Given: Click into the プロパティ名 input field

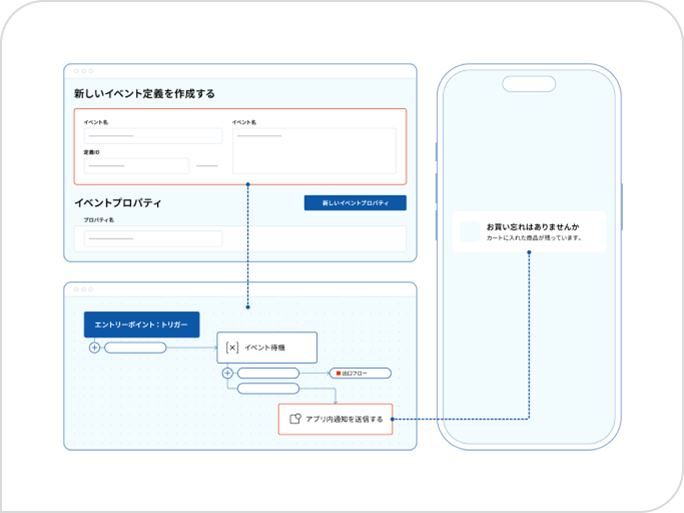Looking at the screenshot, I should pyautogui.click(x=153, y=239).
